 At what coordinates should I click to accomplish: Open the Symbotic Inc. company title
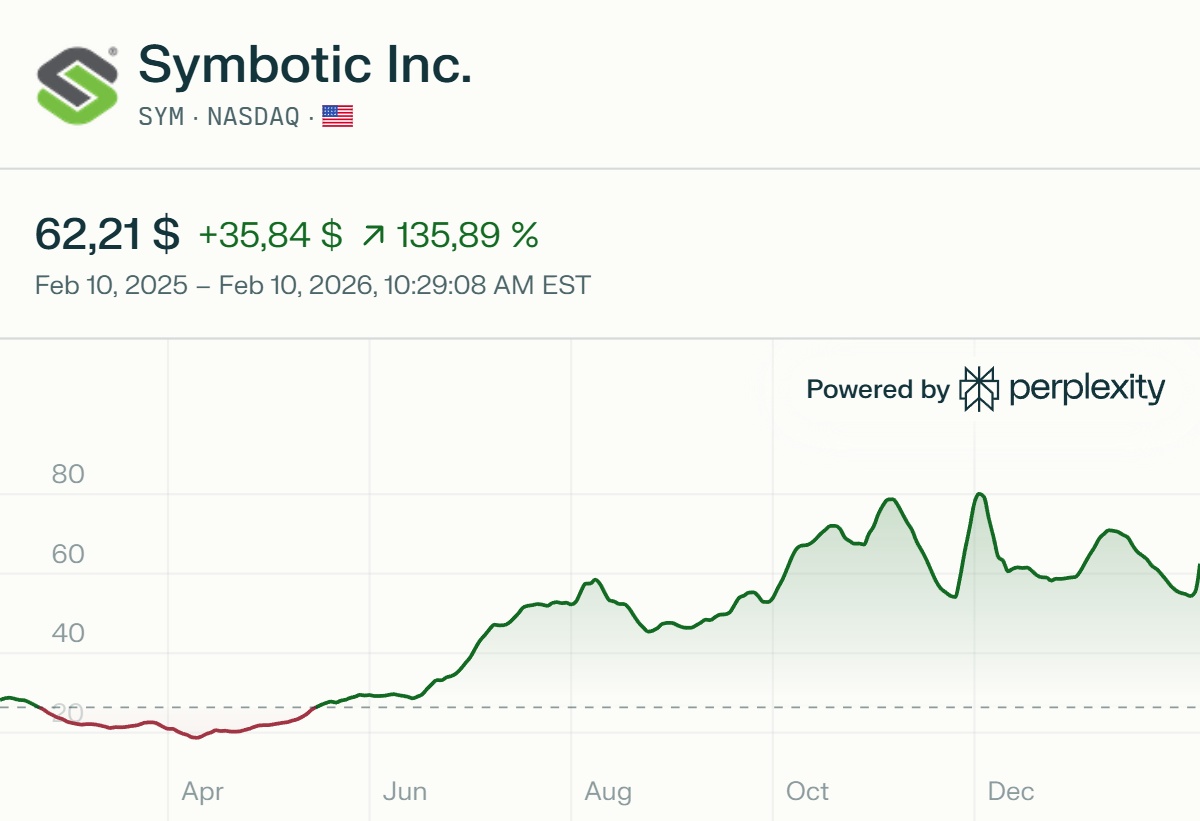pyautogui.click(x=305, y=65)
